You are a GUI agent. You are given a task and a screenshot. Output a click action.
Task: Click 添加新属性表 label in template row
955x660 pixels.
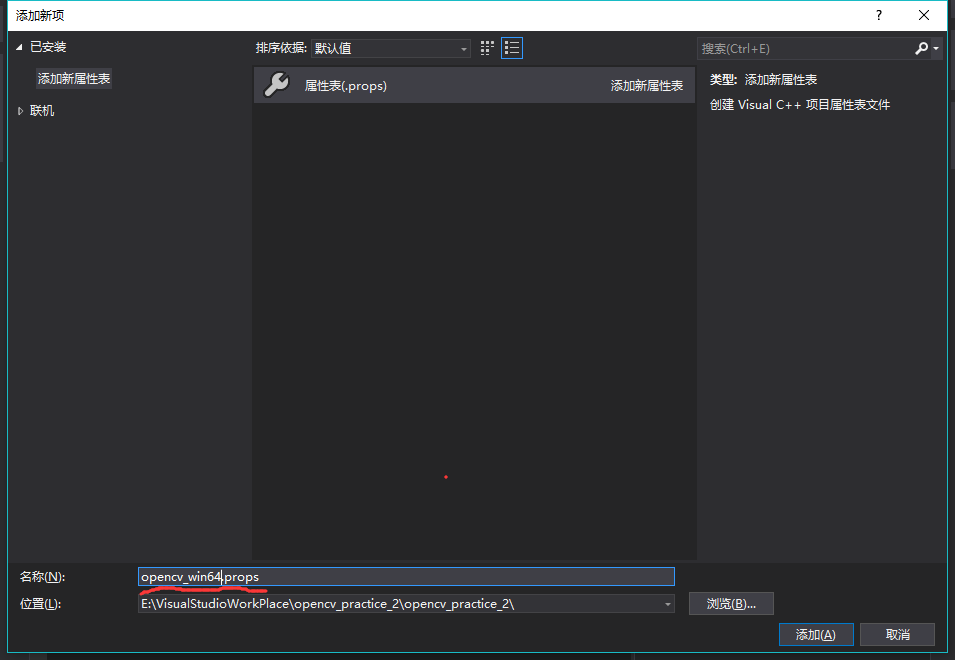point(647,86)
